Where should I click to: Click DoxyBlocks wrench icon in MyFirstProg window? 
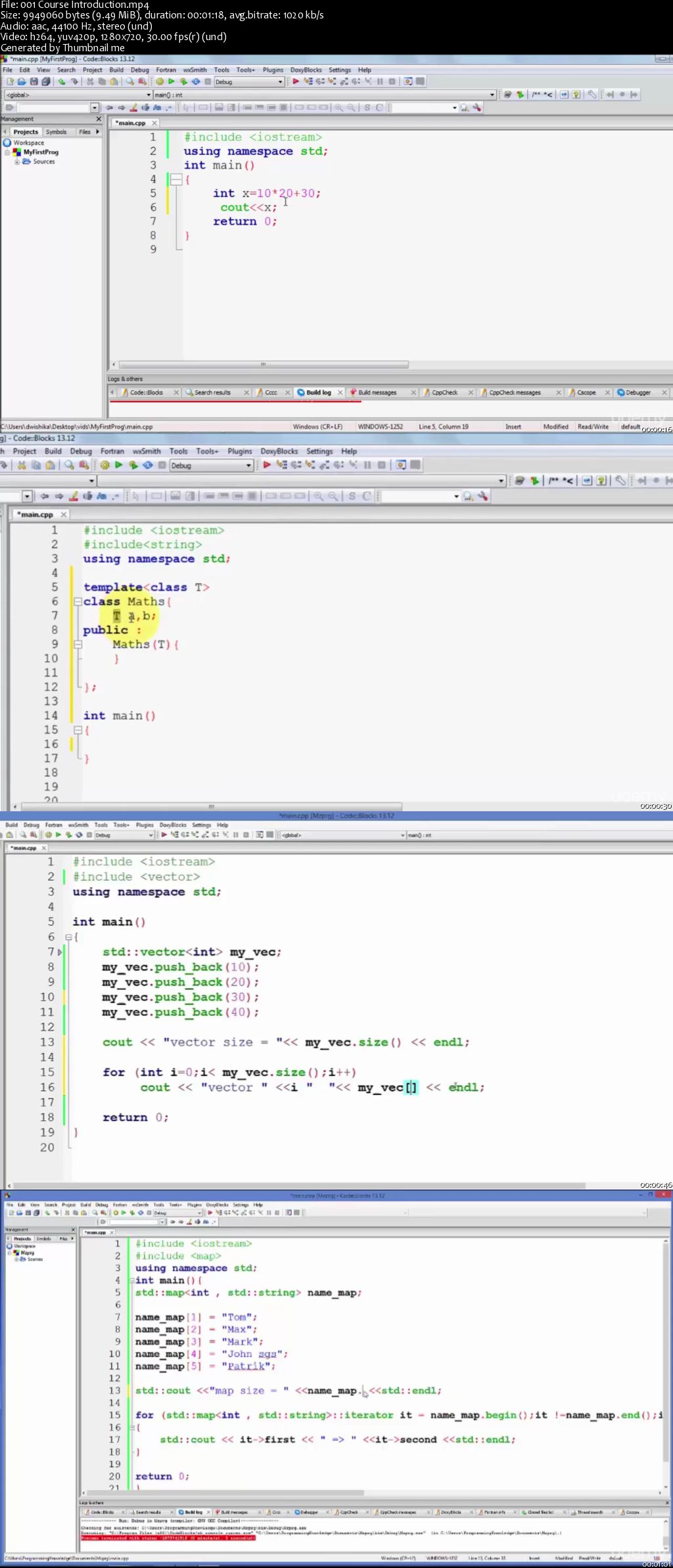pos(592,95)
